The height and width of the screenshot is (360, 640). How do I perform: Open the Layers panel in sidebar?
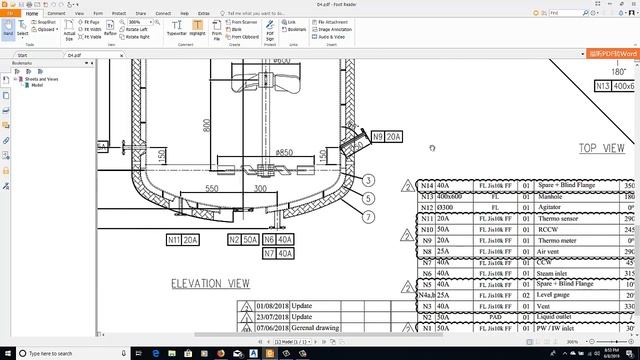coord(6,111)
